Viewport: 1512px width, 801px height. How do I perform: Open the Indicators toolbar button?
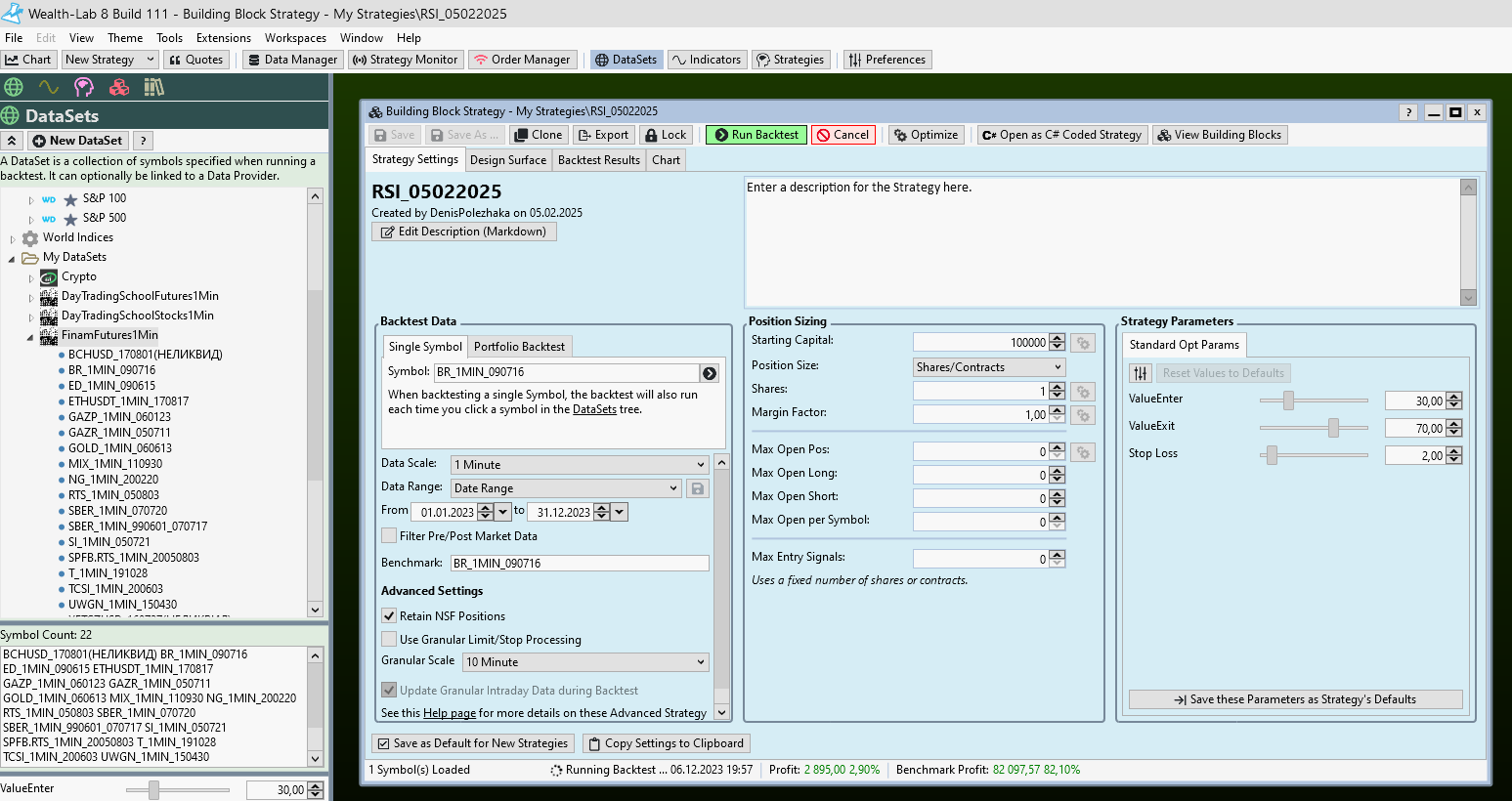[x=707, y=60]
